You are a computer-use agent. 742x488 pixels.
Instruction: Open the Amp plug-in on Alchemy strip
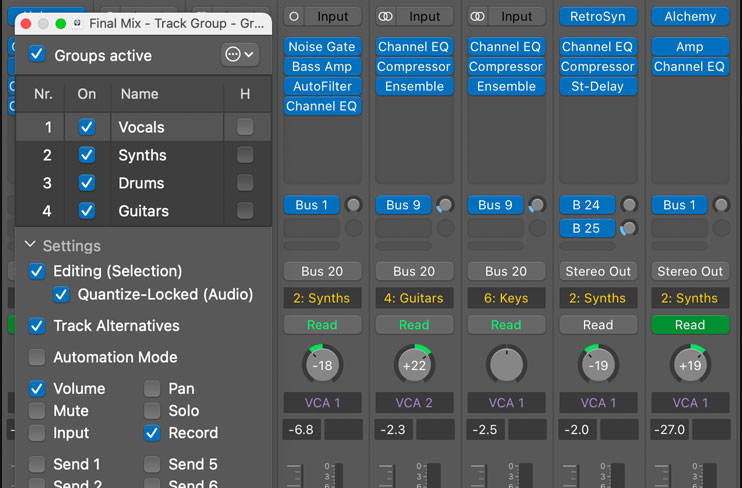pyautogui.click(x=690, y=47)
